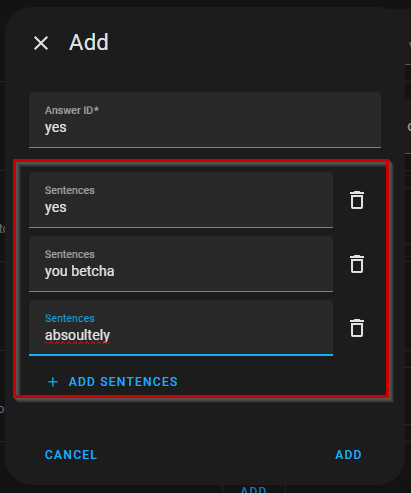The width and height of the screenshot is (411, 493).
Task: Delete the "yes" sentence row
Action: click(357, 200)
